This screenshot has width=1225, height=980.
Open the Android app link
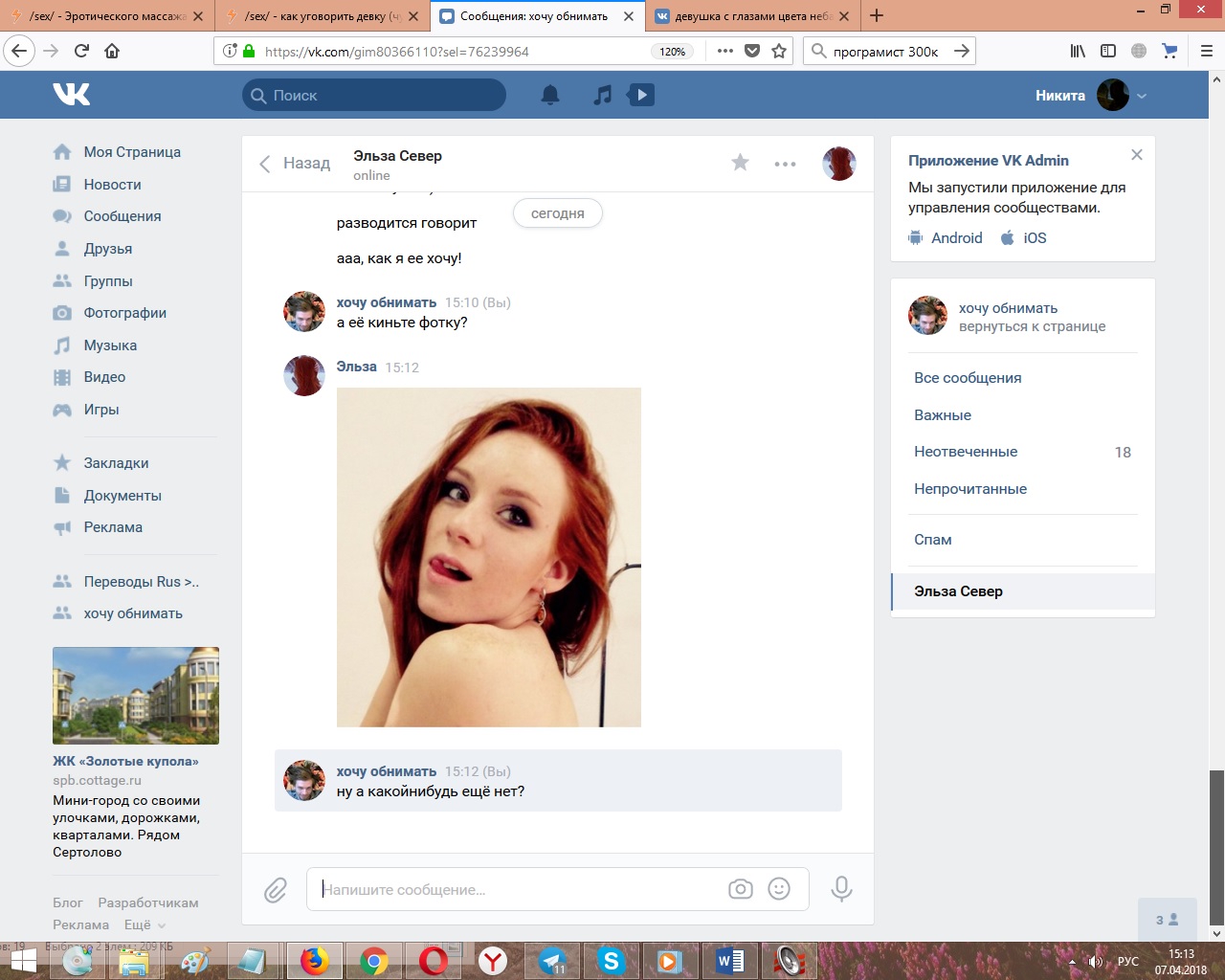956,238
